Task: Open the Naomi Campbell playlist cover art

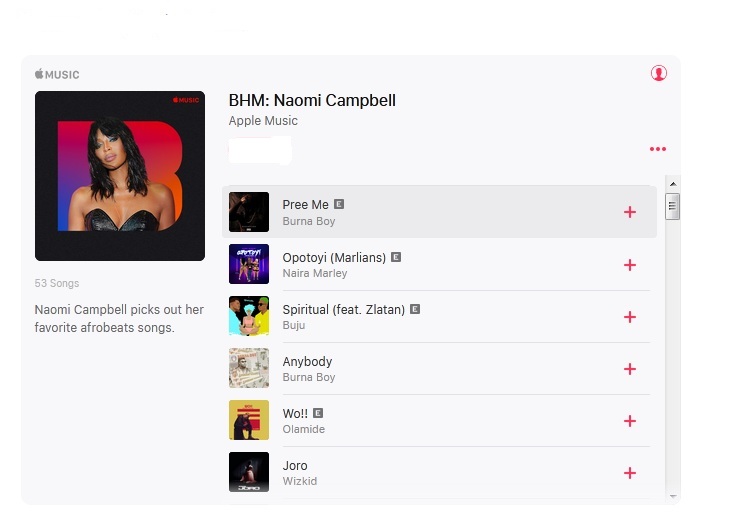Action: (x=120, y=176)
